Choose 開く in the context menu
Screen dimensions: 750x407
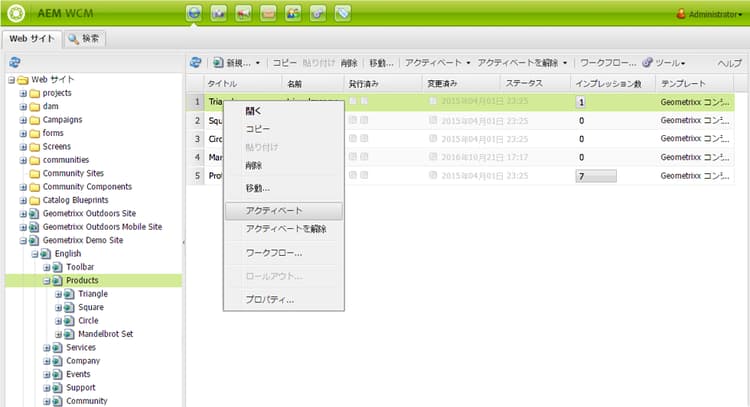pyautogui.click(x=284, y=111)
